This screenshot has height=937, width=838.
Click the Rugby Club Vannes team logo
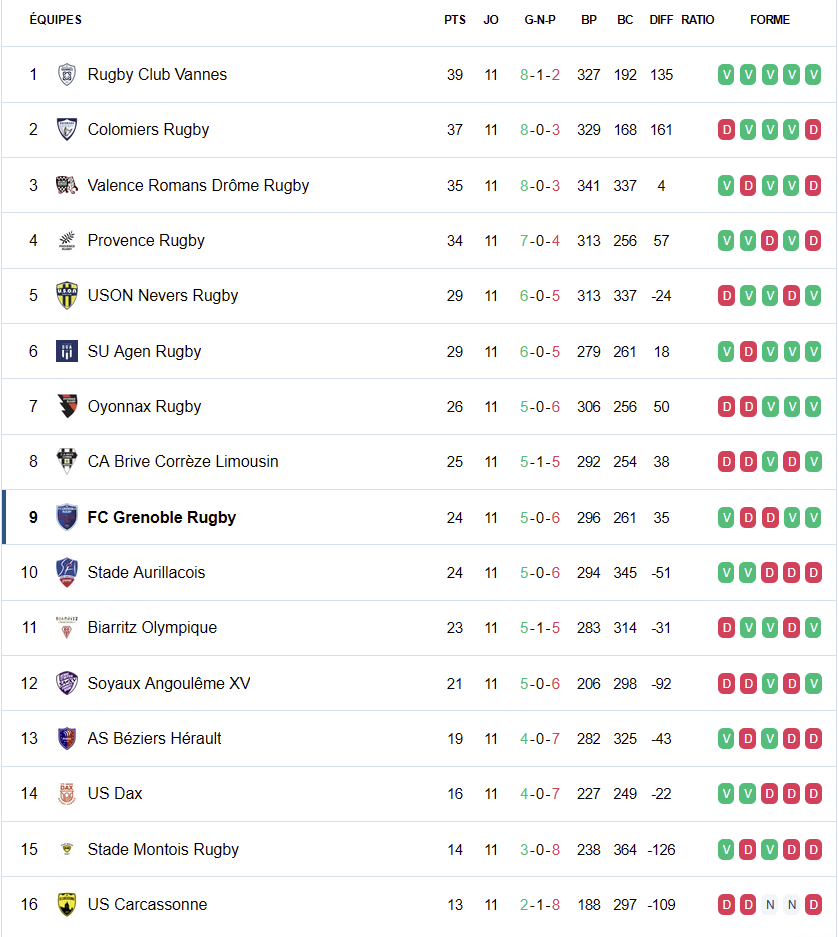(x=67, y=75)
